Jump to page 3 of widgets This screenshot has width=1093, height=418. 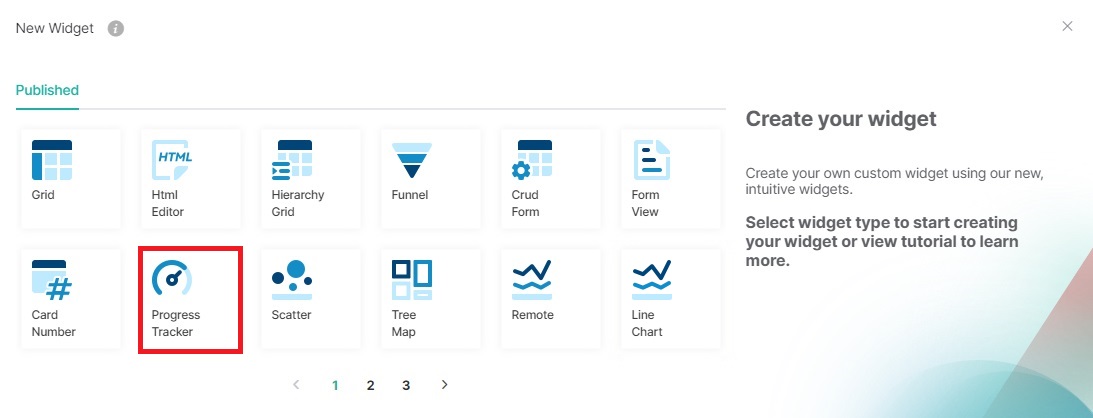tap(406, 385)
